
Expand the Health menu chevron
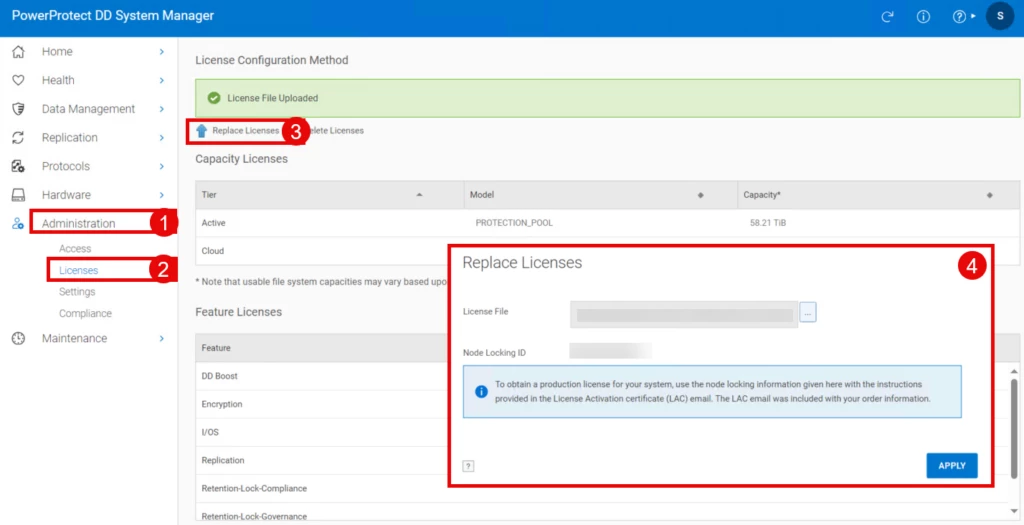[161, 80]
